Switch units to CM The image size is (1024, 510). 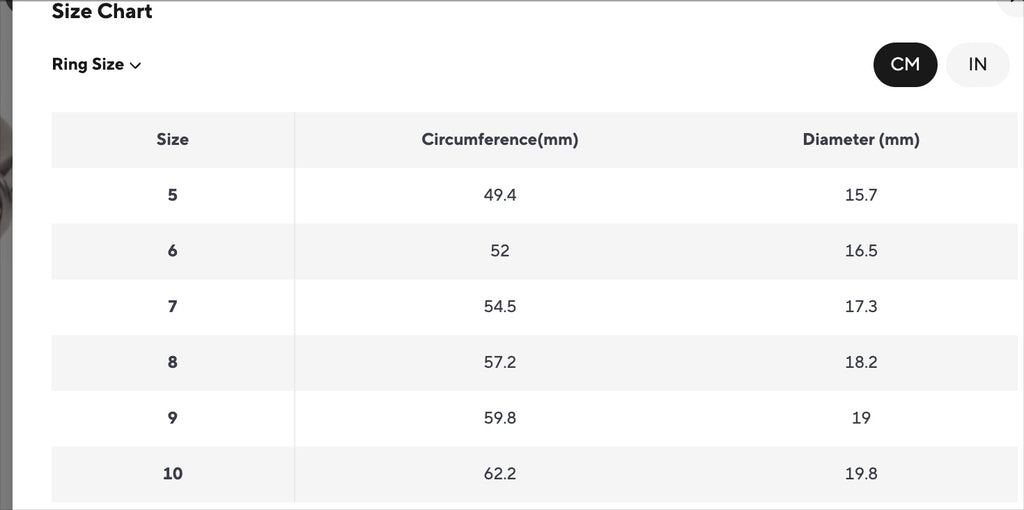click(x=905, y=64)
